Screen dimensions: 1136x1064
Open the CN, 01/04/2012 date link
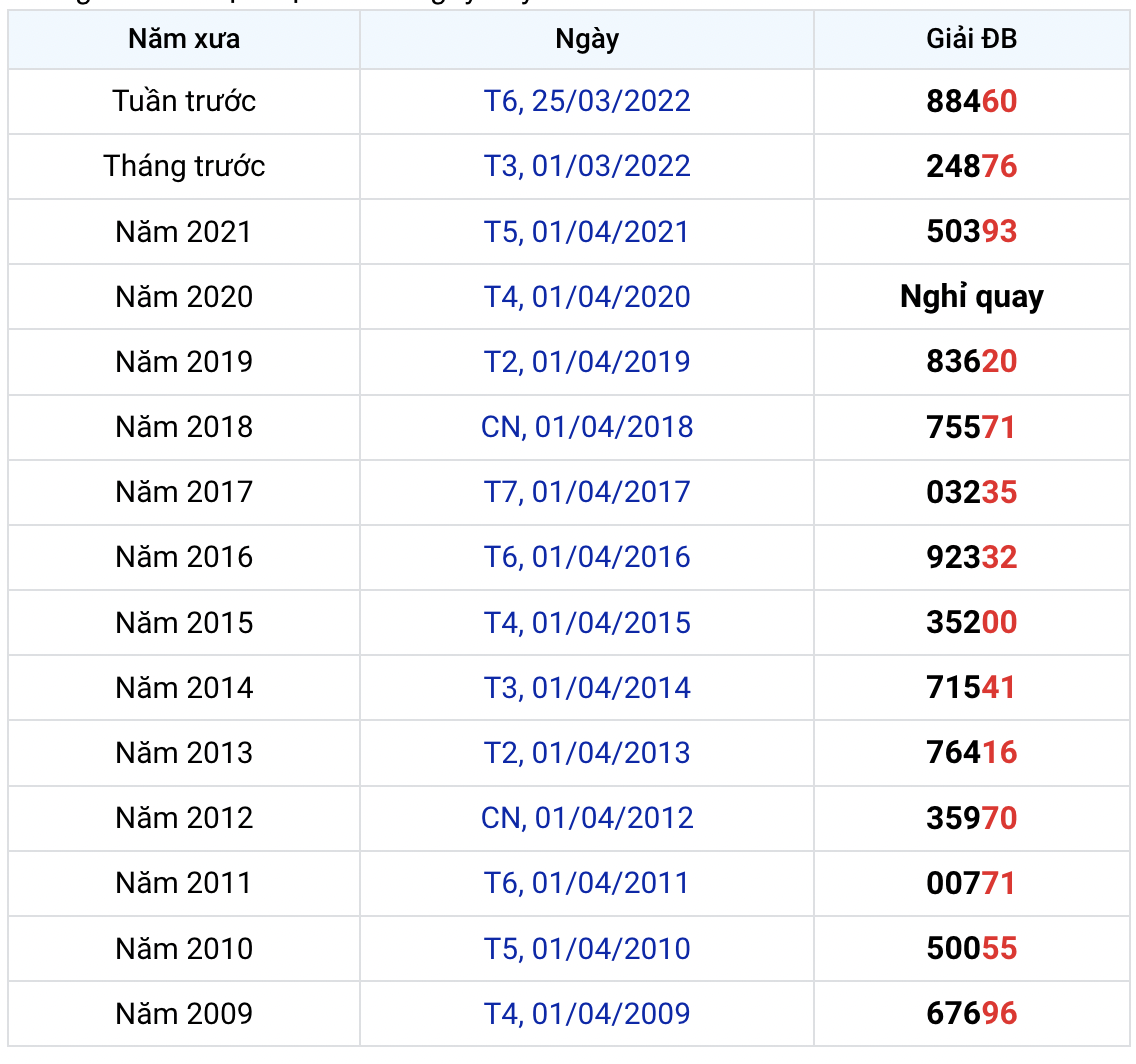click(x=587, y=818)
